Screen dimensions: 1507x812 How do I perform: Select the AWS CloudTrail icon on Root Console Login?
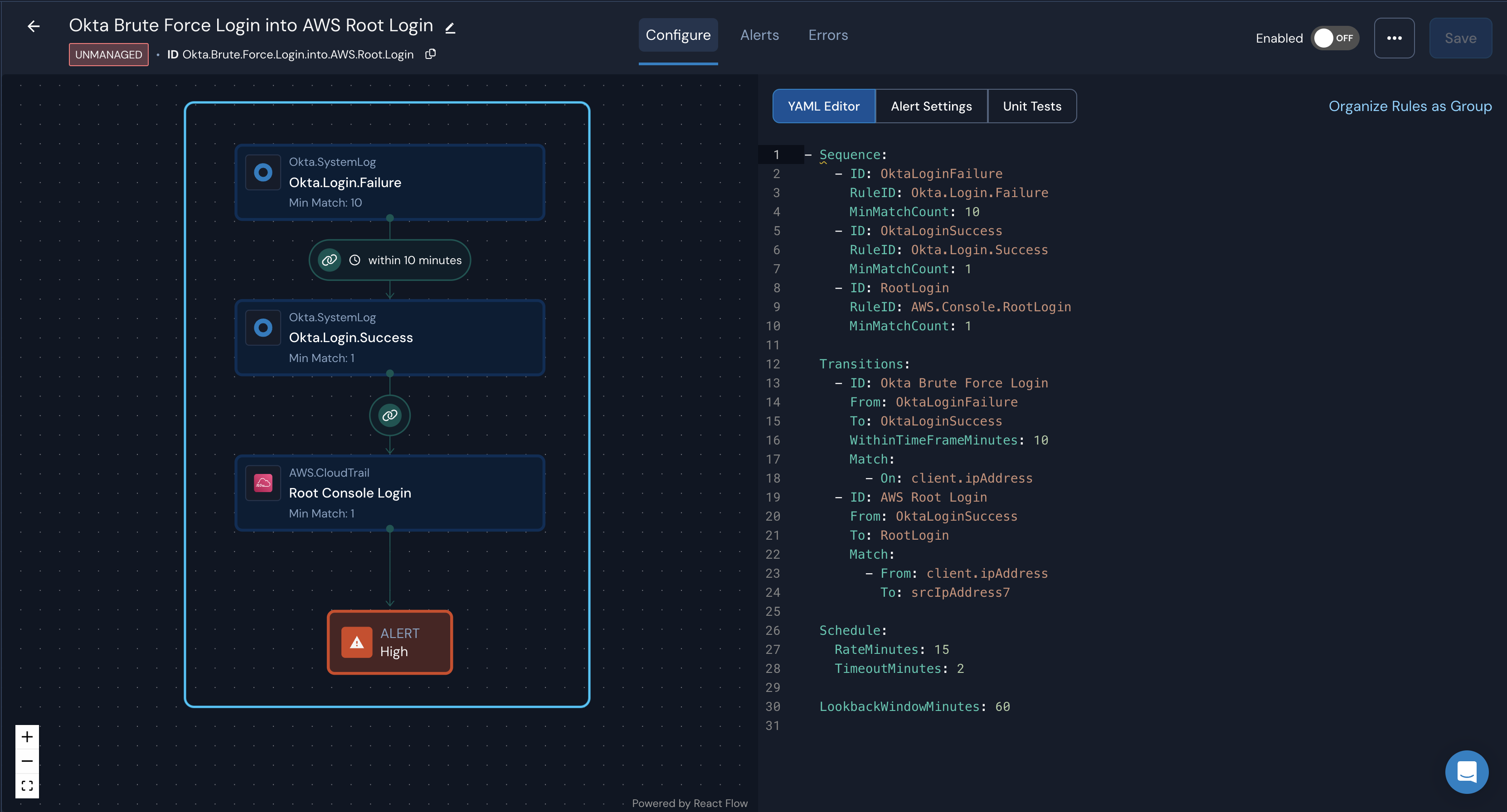pos(263,483)
